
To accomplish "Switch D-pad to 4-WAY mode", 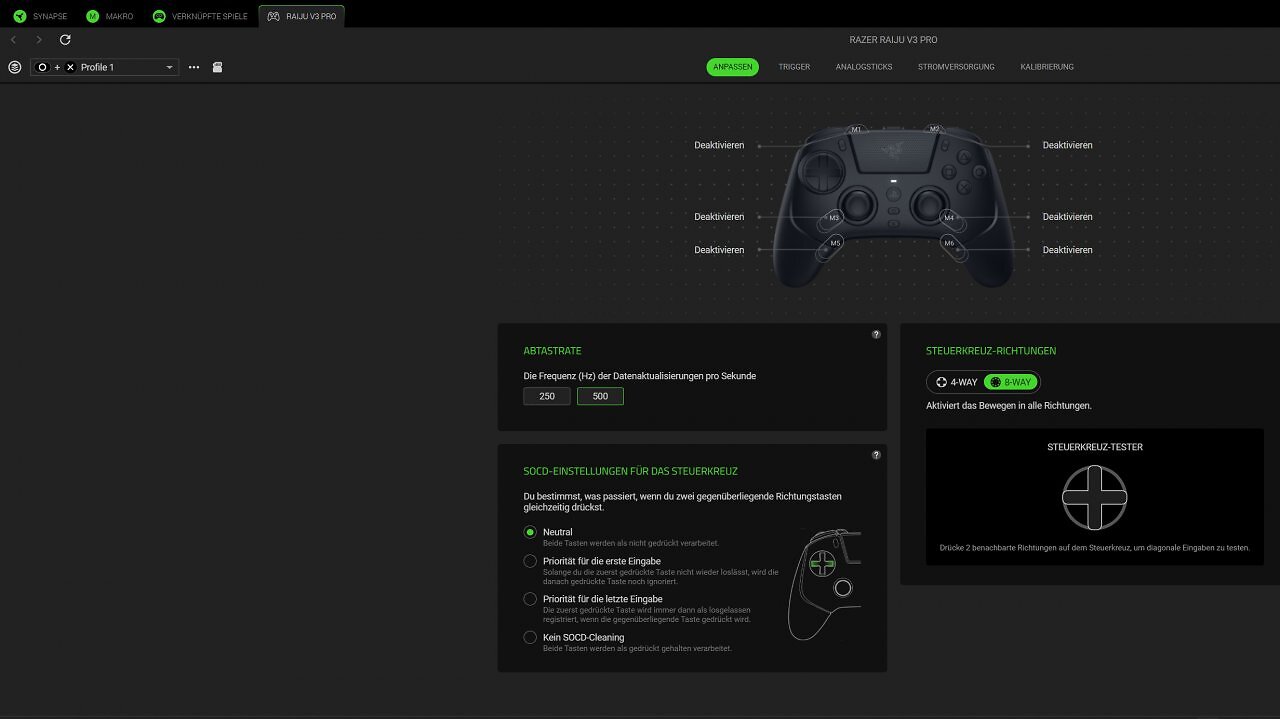I will click(956, 382).
